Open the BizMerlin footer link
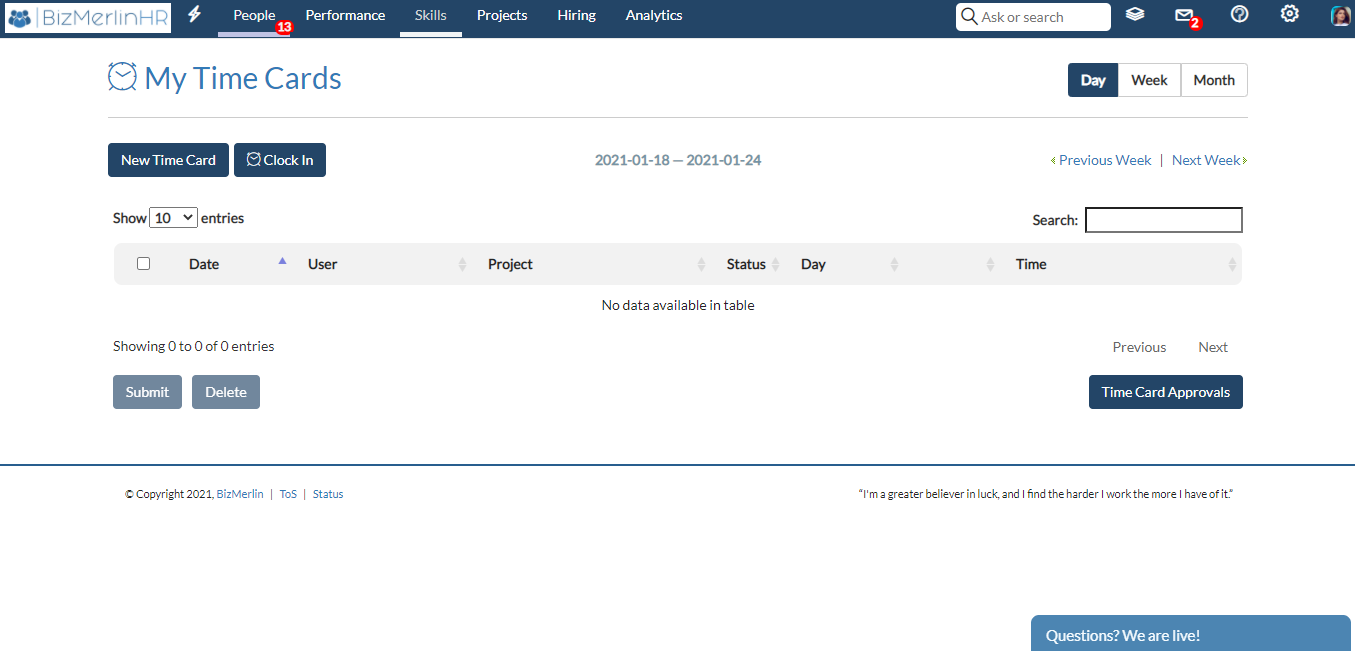This screenshot has width=1355, height=651. (x=240, y=494)
